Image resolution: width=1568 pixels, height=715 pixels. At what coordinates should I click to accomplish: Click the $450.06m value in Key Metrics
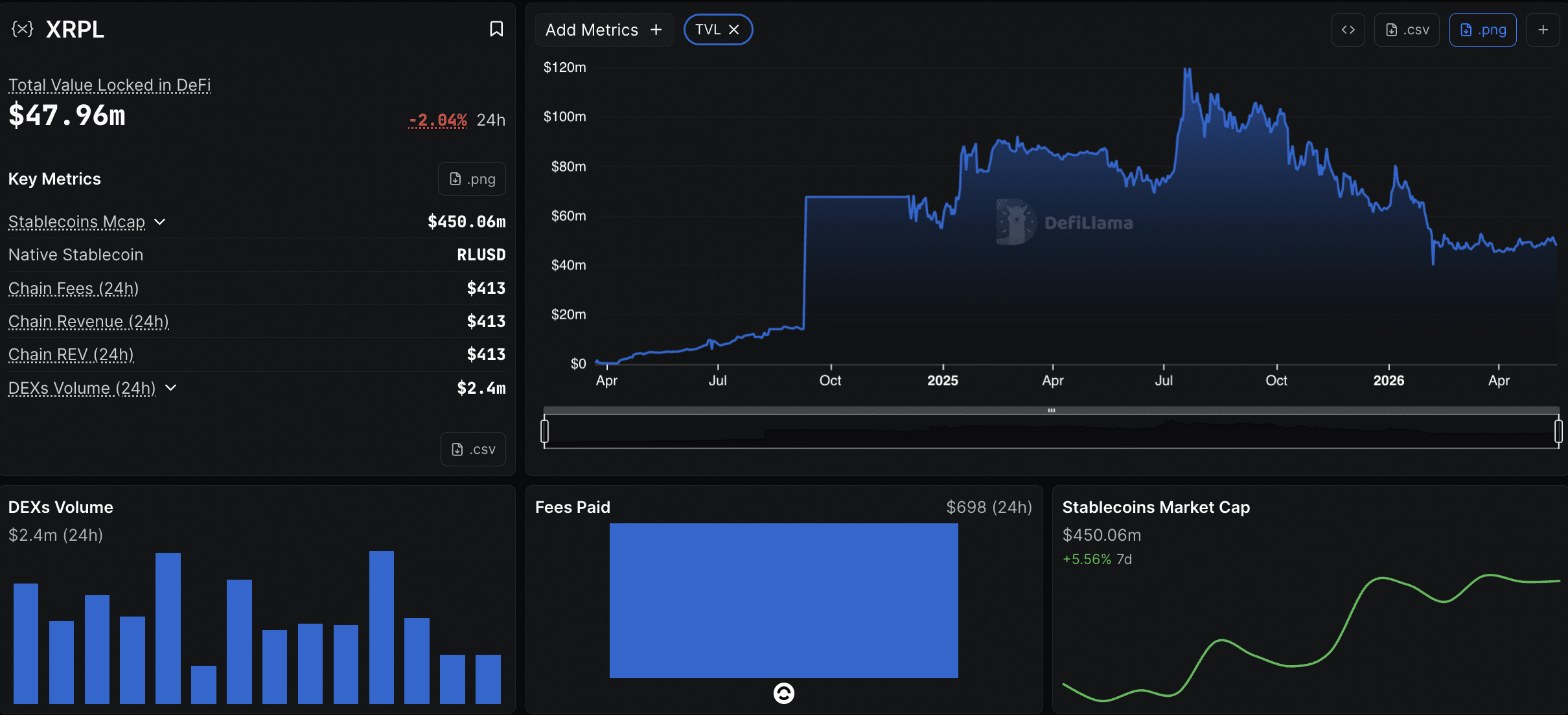tap(467, 222)
